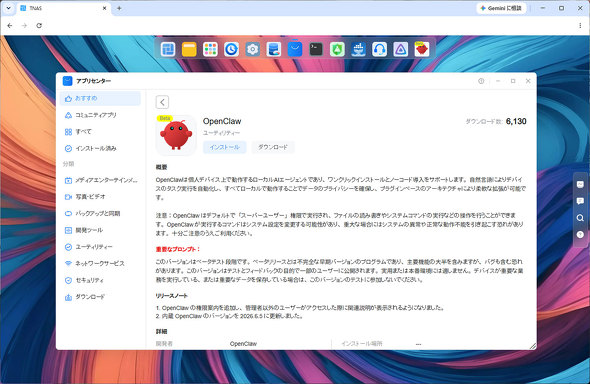Click the blue App Center bag dock icon

click(295, 49)
